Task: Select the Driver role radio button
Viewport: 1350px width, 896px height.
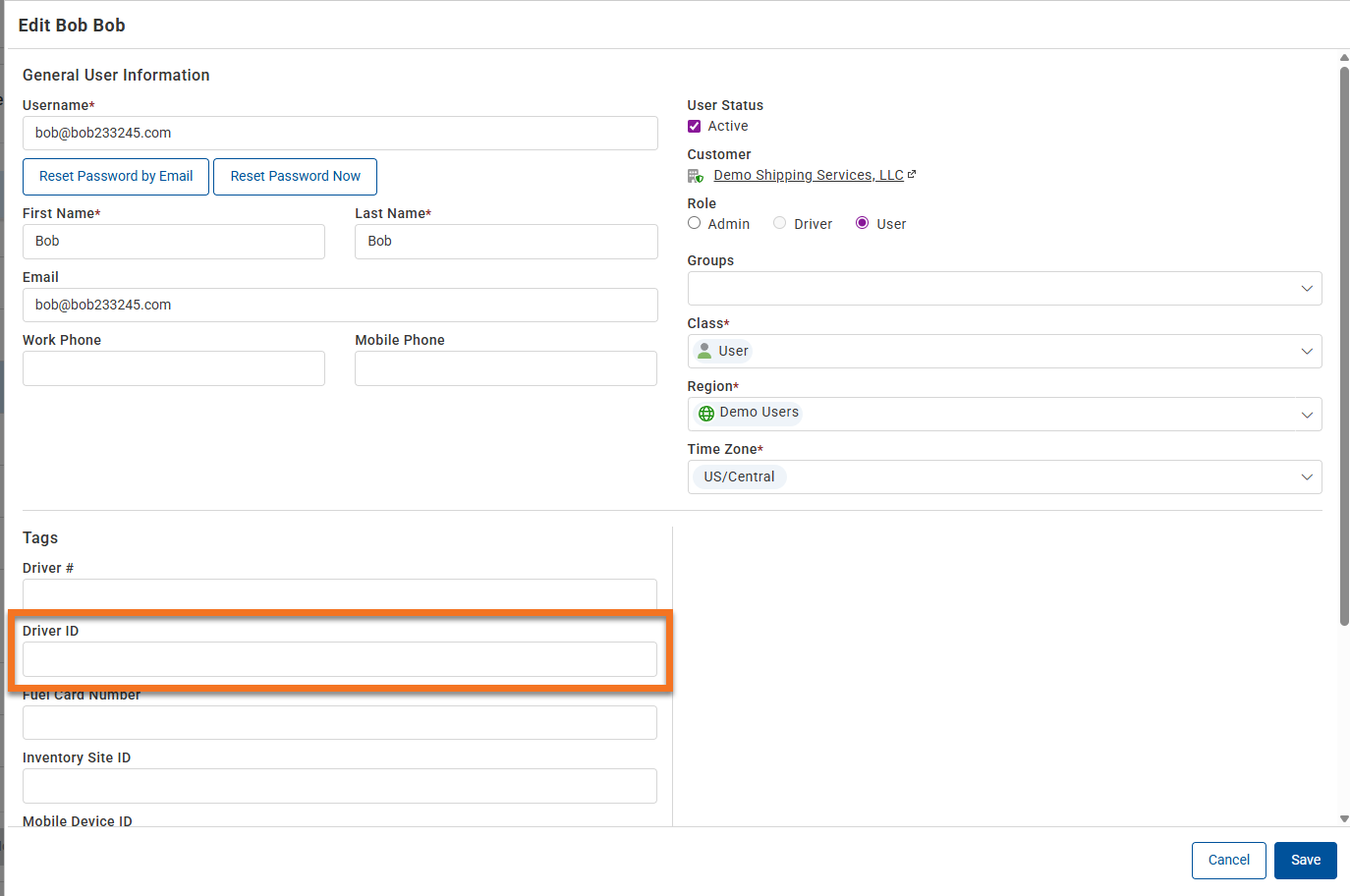Action: point(780,223)
